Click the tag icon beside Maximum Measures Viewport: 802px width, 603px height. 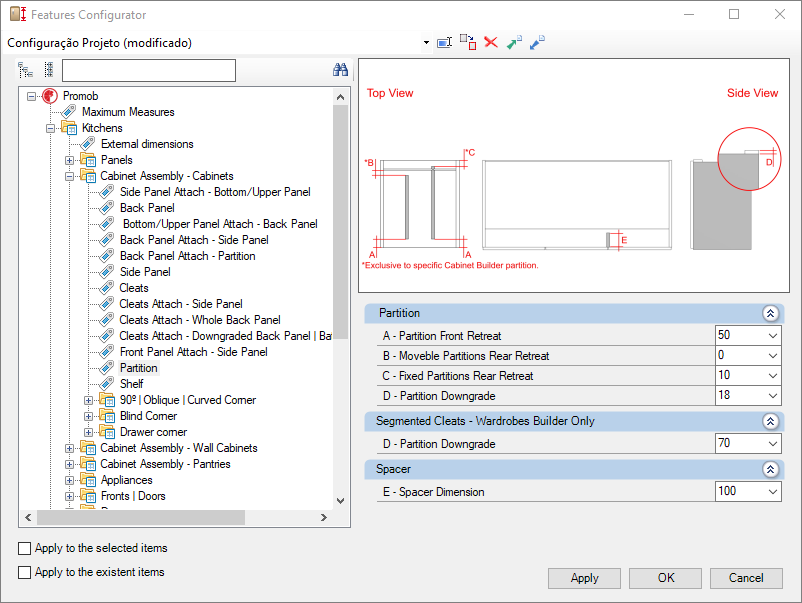click(x=69, y=111)
